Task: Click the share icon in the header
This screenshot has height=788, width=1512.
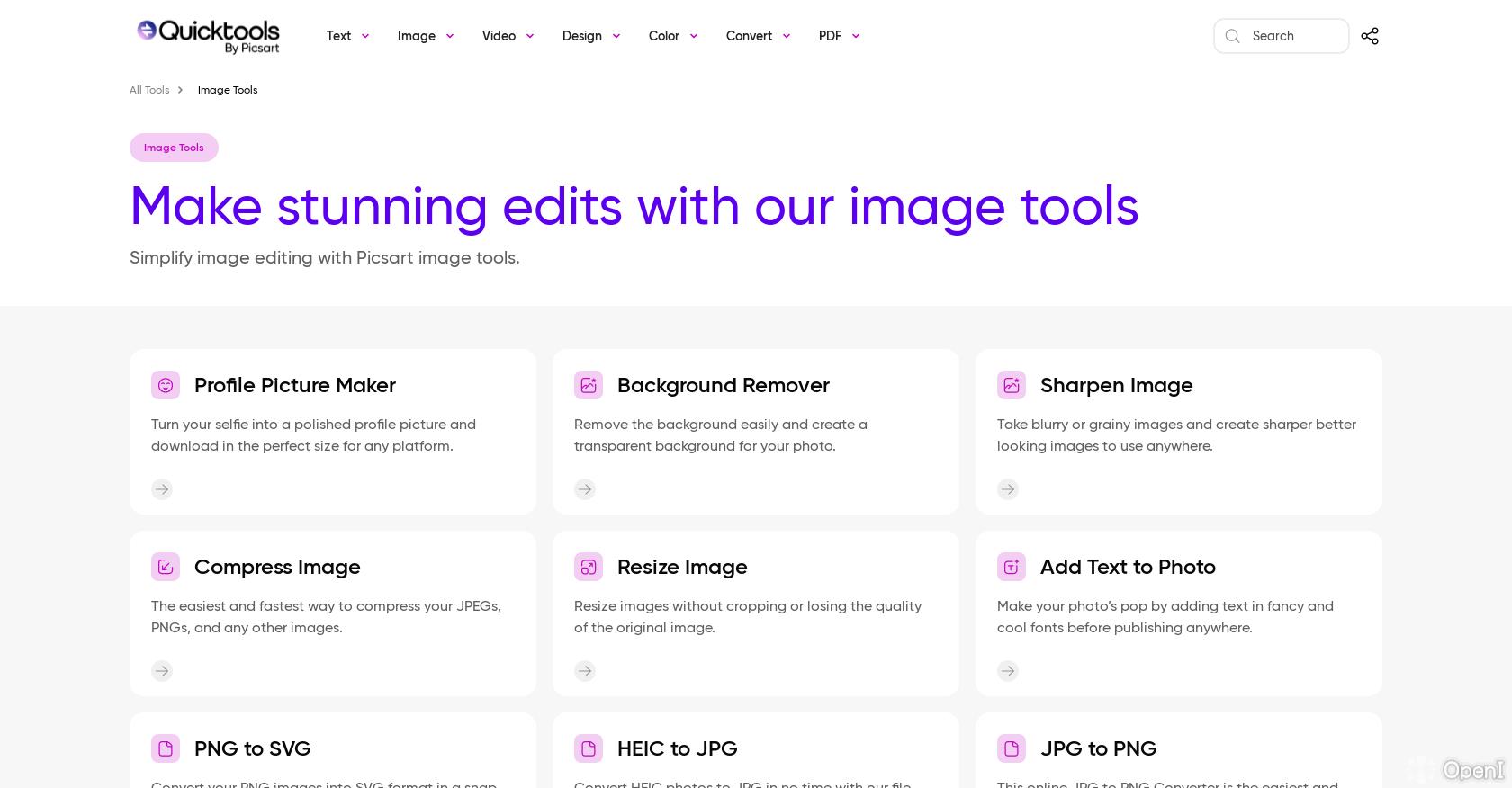Action: point(1369,36)
